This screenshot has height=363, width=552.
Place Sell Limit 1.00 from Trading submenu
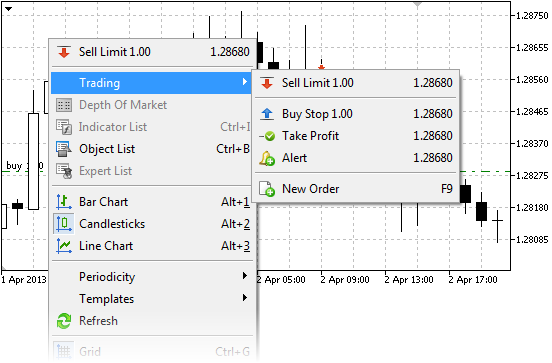click(356, 83)
